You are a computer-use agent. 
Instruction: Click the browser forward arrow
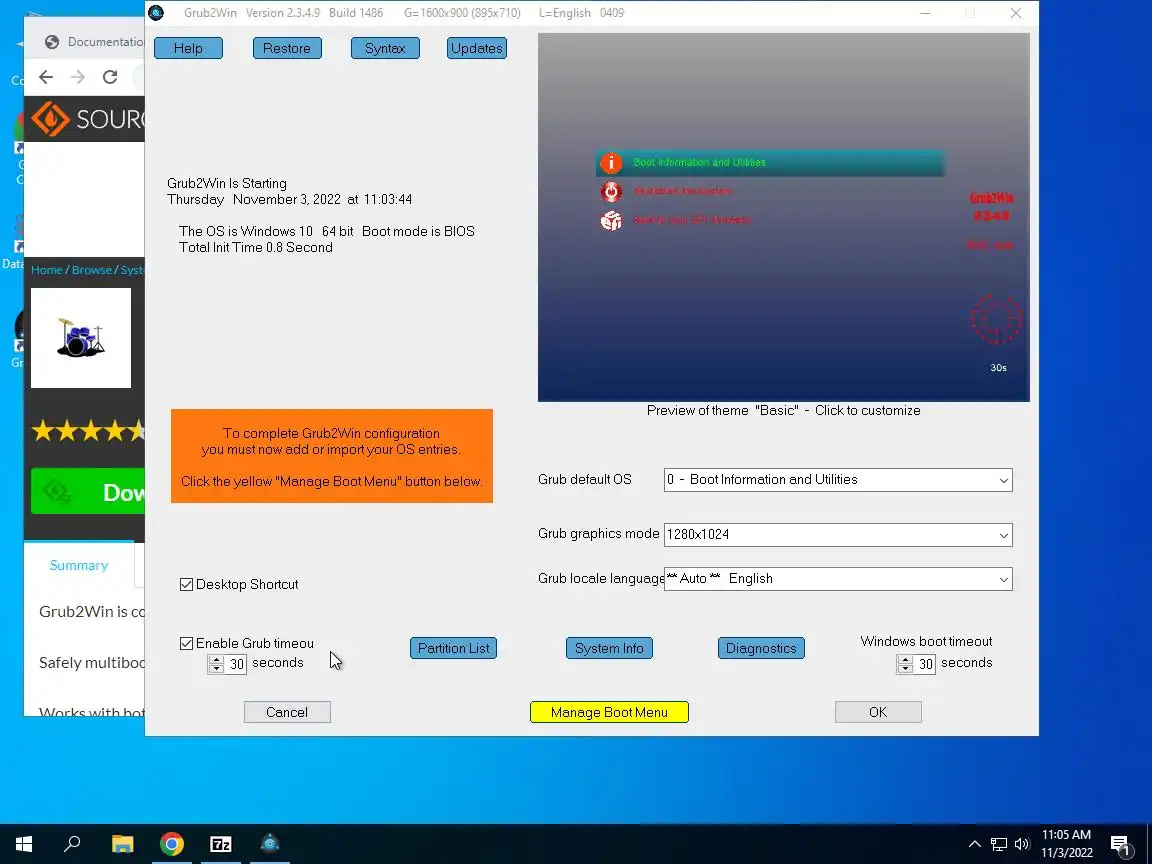(x=78, y=77)
